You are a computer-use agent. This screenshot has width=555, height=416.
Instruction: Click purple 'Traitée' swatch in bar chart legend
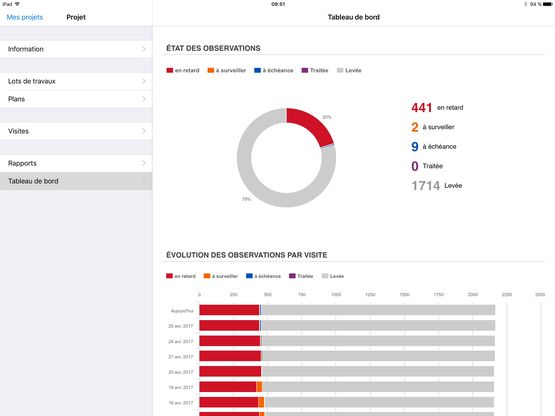click(292, 276)
